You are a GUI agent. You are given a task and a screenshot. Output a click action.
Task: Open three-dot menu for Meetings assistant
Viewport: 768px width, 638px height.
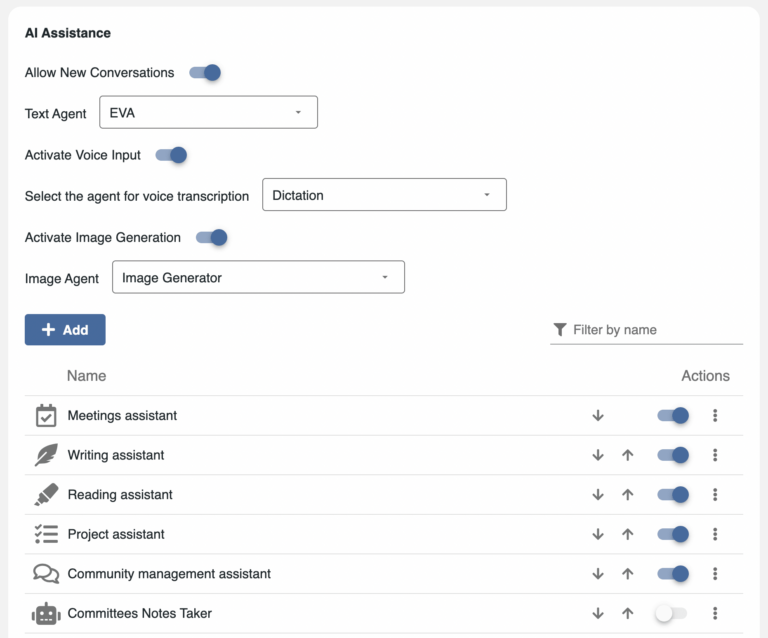click(x=715, y=416)
